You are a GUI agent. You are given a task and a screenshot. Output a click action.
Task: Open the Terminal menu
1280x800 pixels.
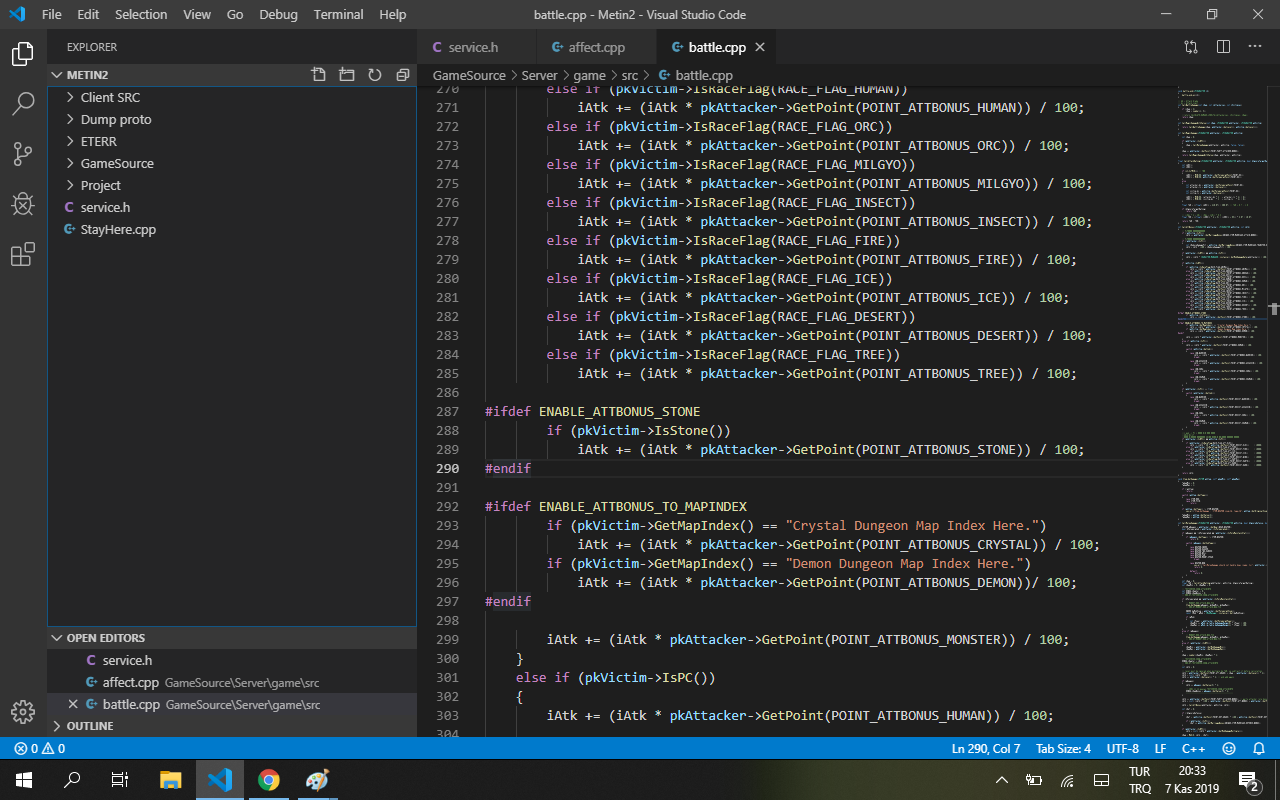click(339, 14)
